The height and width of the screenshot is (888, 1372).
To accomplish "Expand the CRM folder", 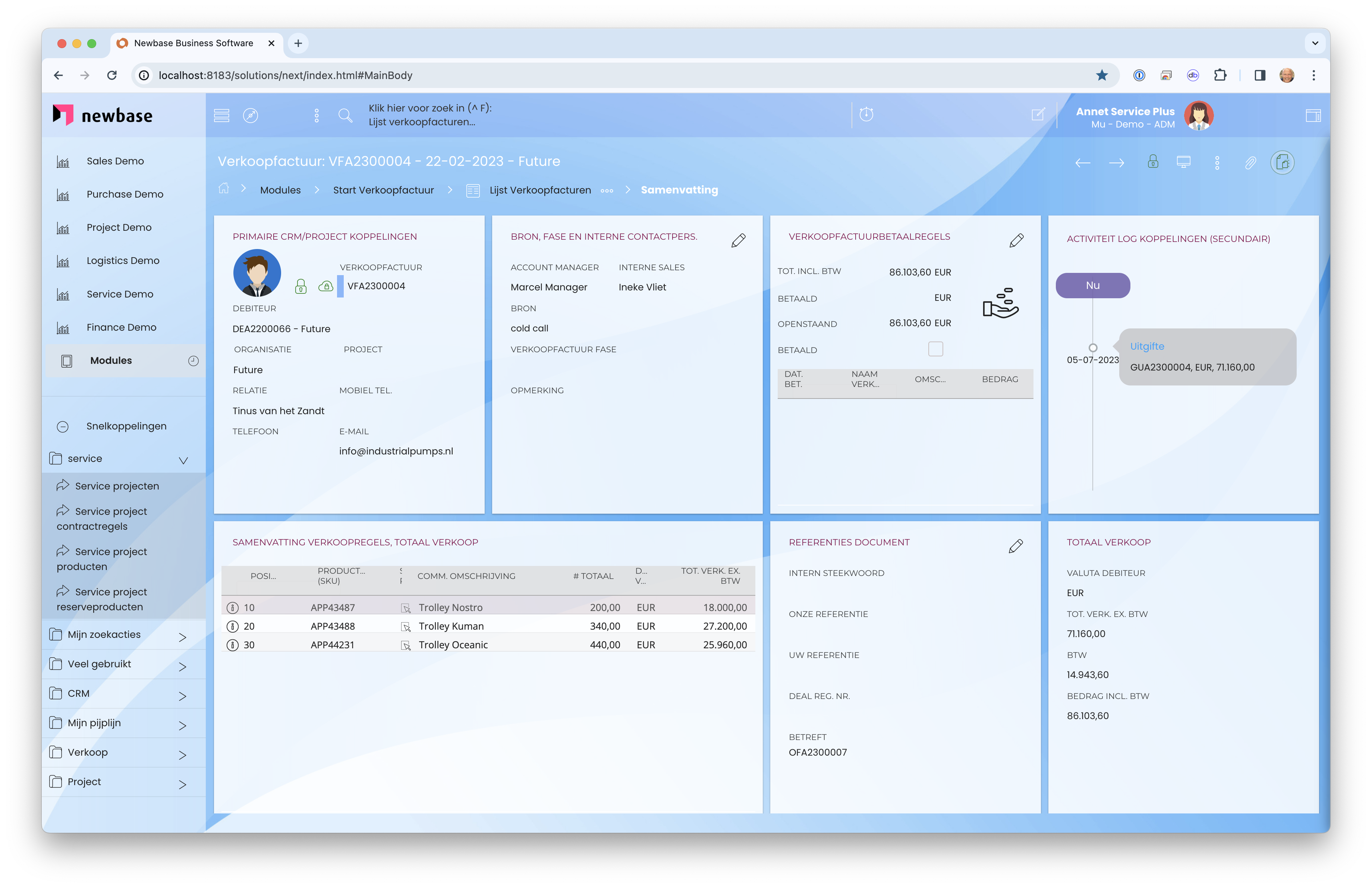I will (182, 696).
